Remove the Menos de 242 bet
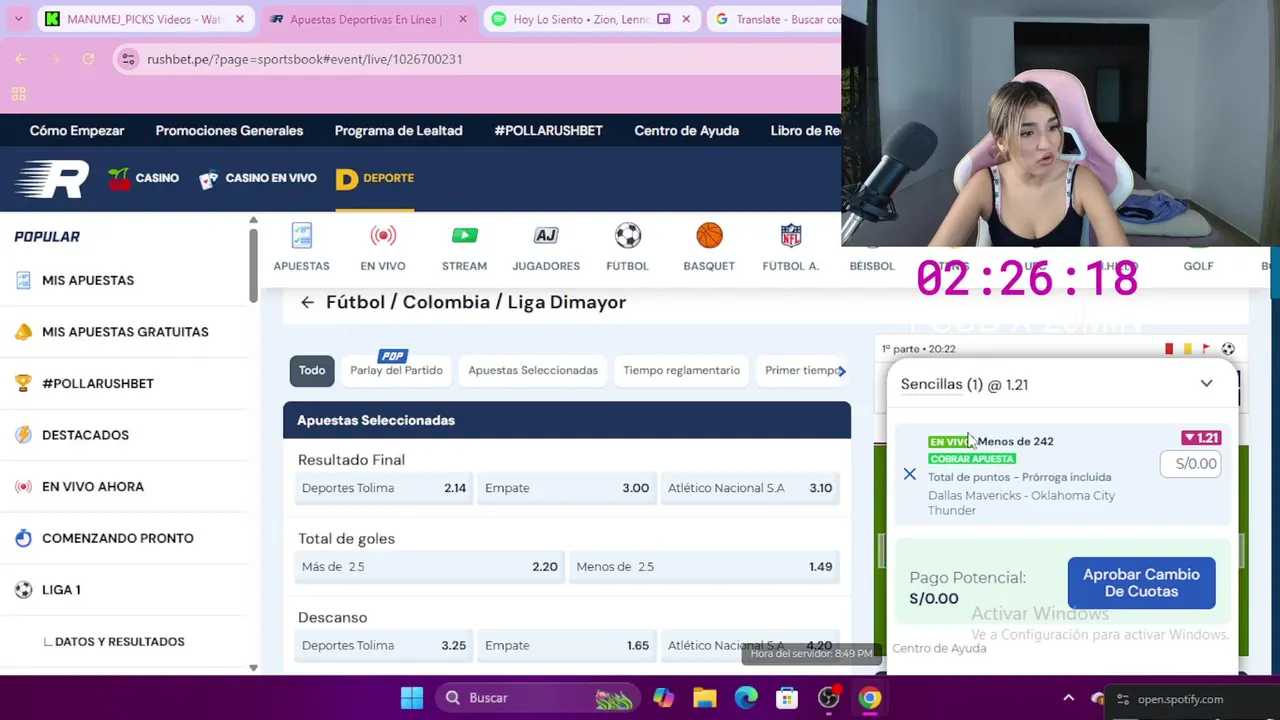This screenshot has height=720, width=1280. pos(909,475)
